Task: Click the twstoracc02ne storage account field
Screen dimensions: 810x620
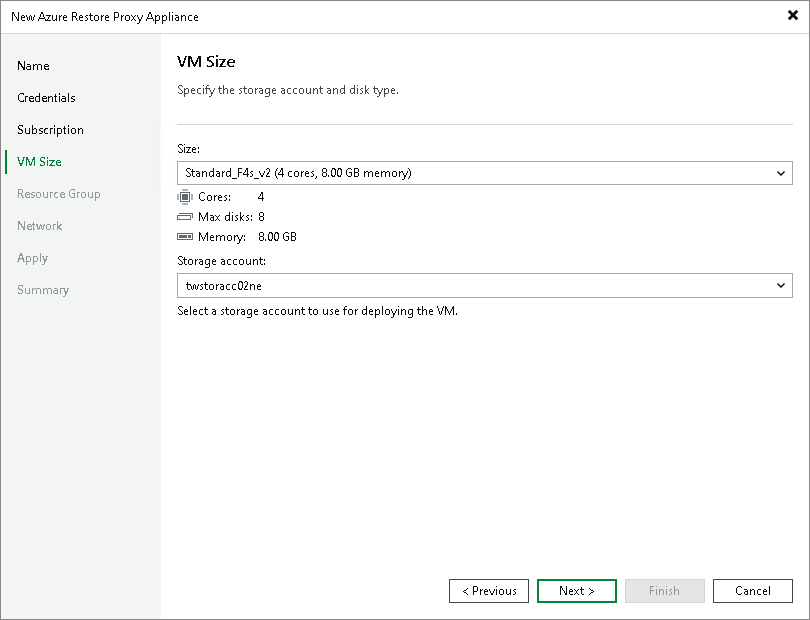Action: tap(485, 286)
